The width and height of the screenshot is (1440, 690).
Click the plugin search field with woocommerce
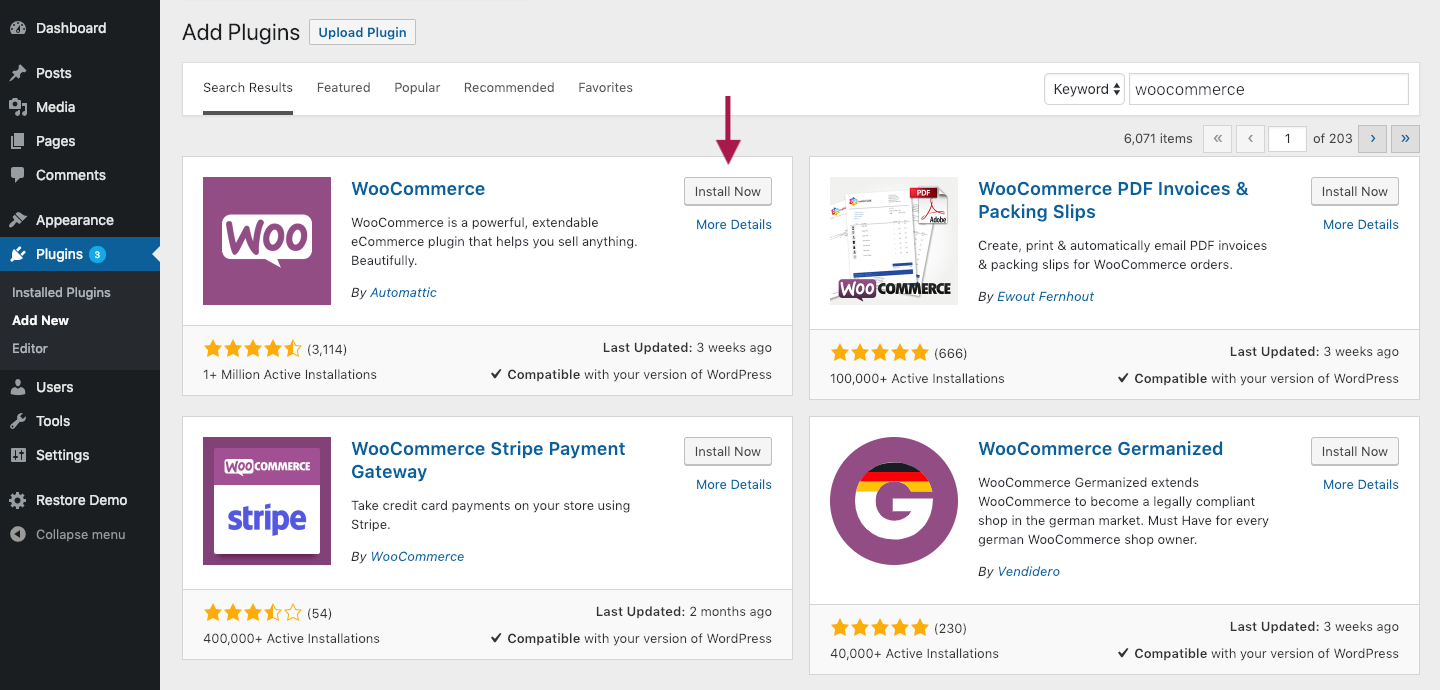pos(1269,89)
